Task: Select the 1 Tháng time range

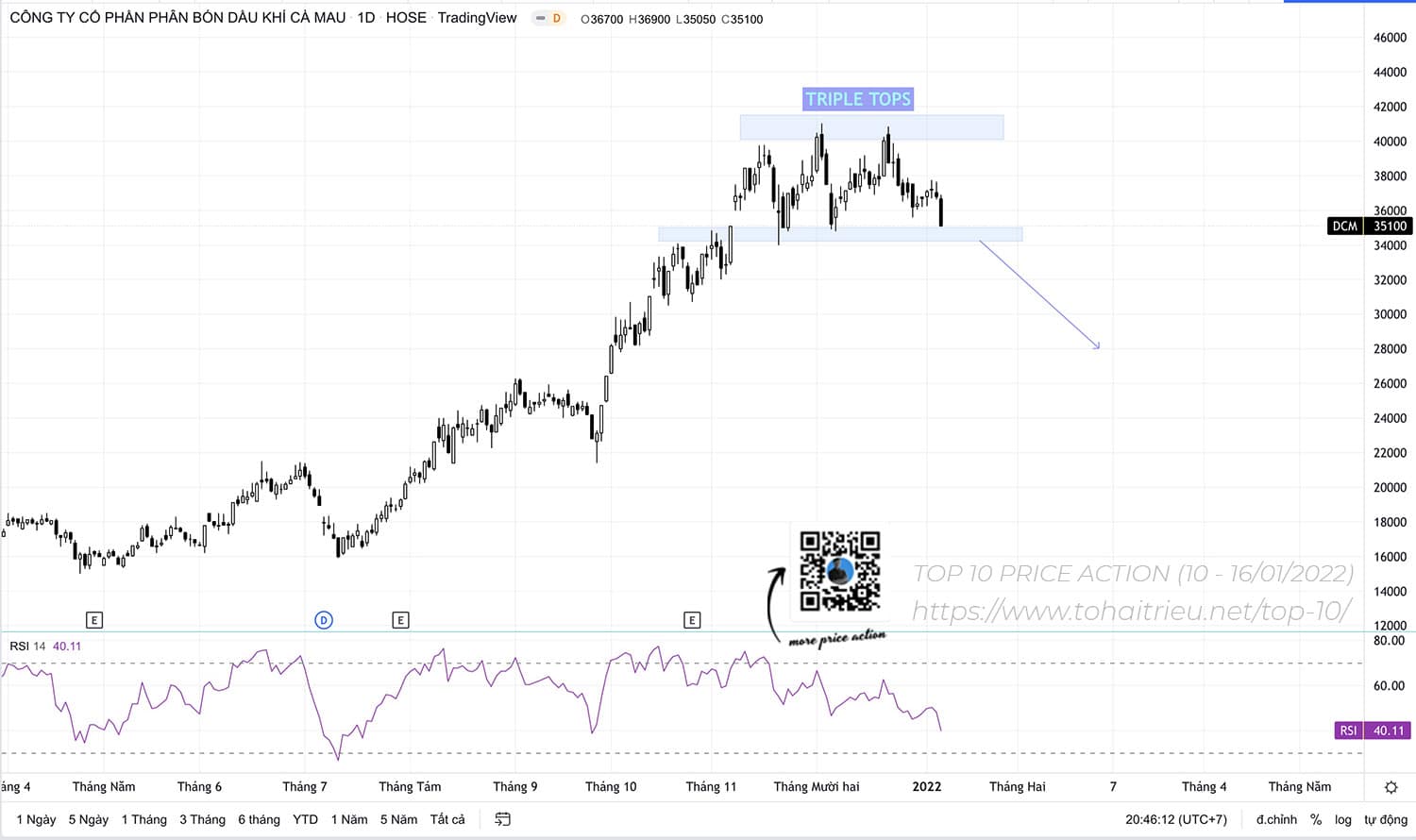Action: [x=143, y=819]
